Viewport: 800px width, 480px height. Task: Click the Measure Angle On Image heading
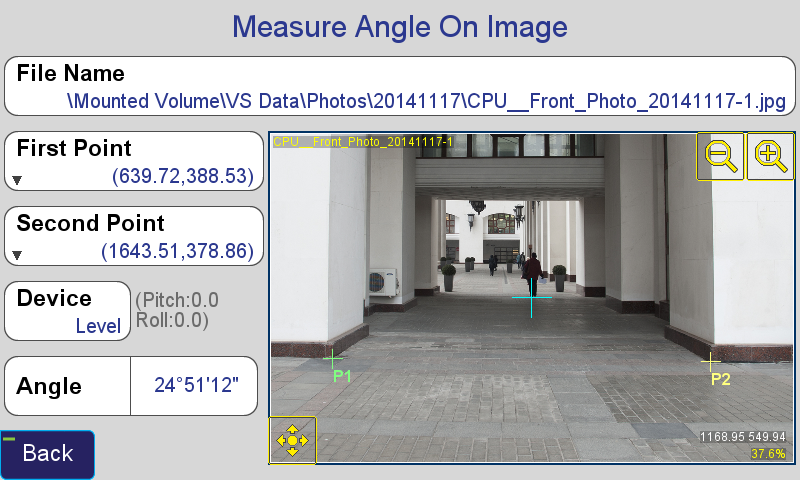point(400,27)
